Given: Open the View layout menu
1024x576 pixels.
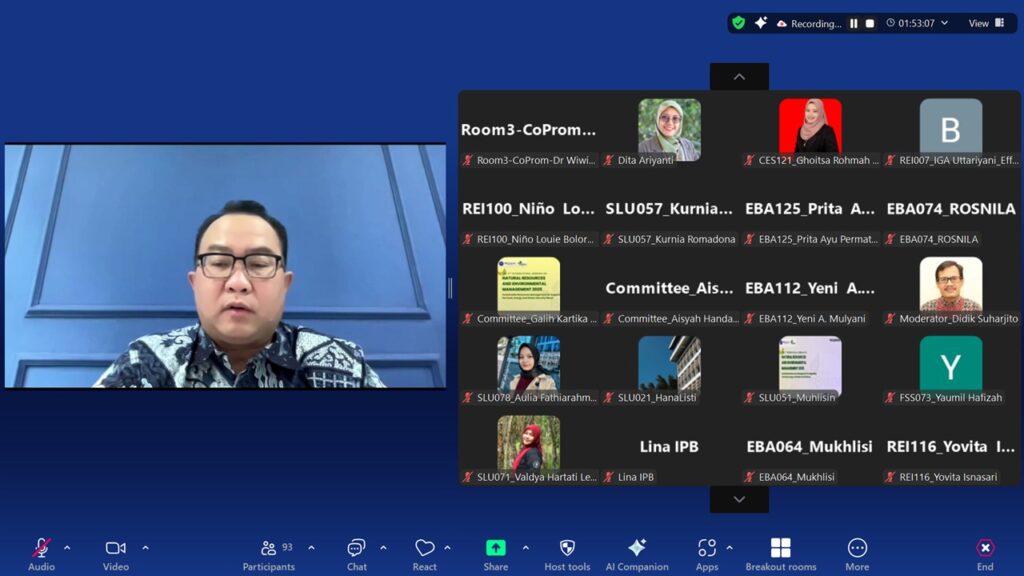Looking at the screenshot, I should pos(986,23).
